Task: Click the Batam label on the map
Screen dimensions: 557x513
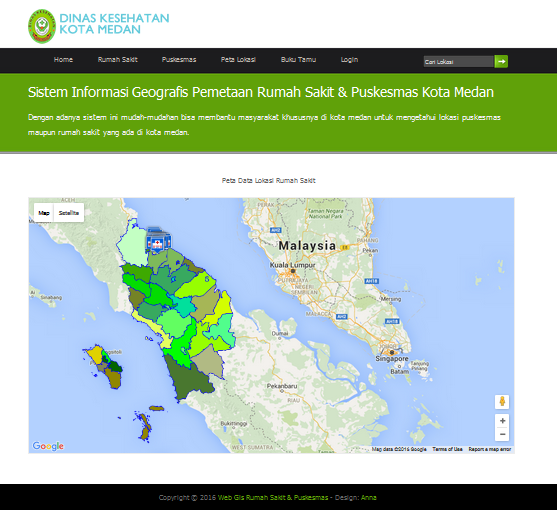Action: 400,371
